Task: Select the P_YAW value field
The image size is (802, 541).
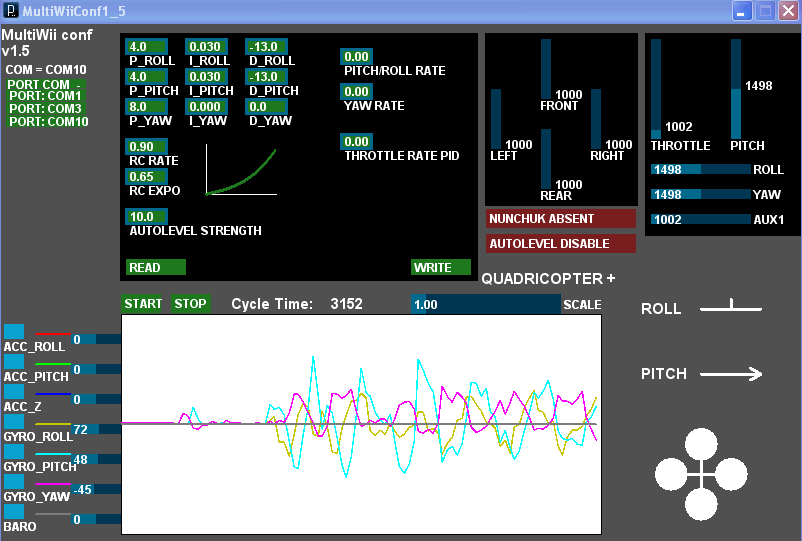Action: (146, 106)
